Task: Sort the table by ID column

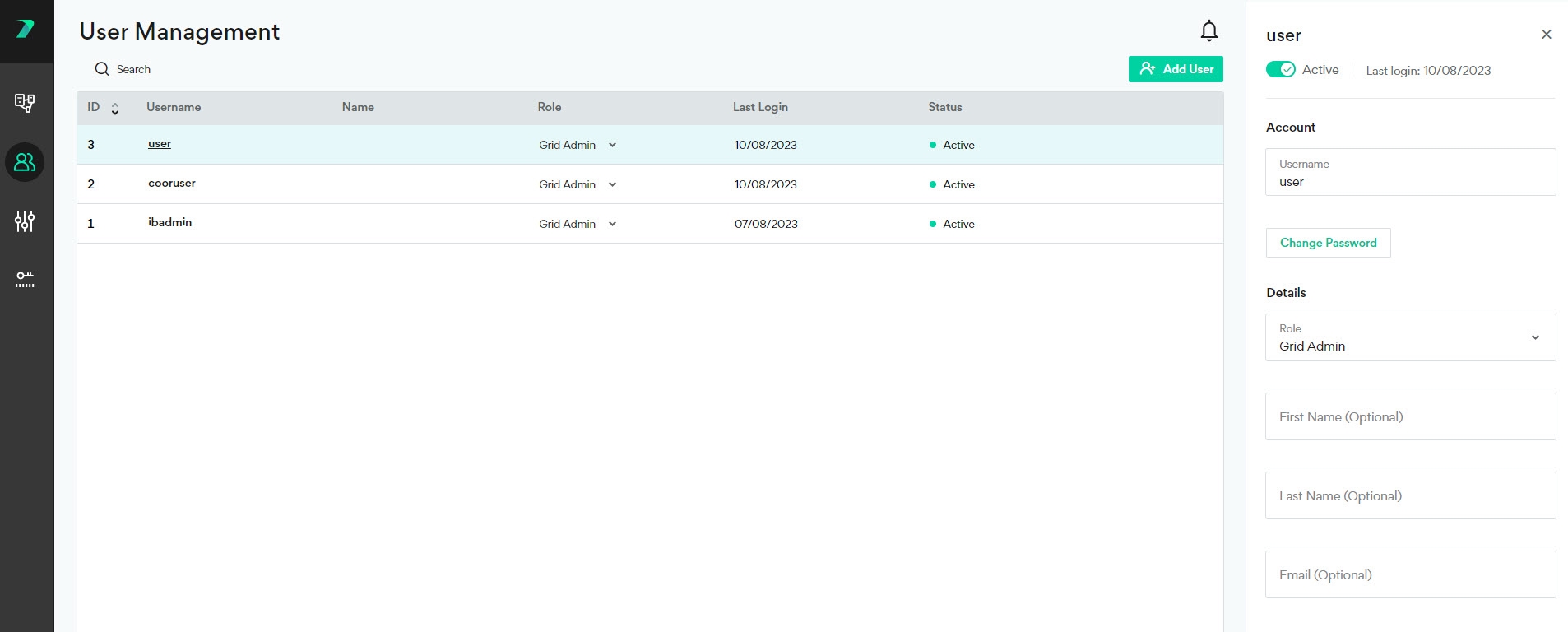Action: click(114, 108)
